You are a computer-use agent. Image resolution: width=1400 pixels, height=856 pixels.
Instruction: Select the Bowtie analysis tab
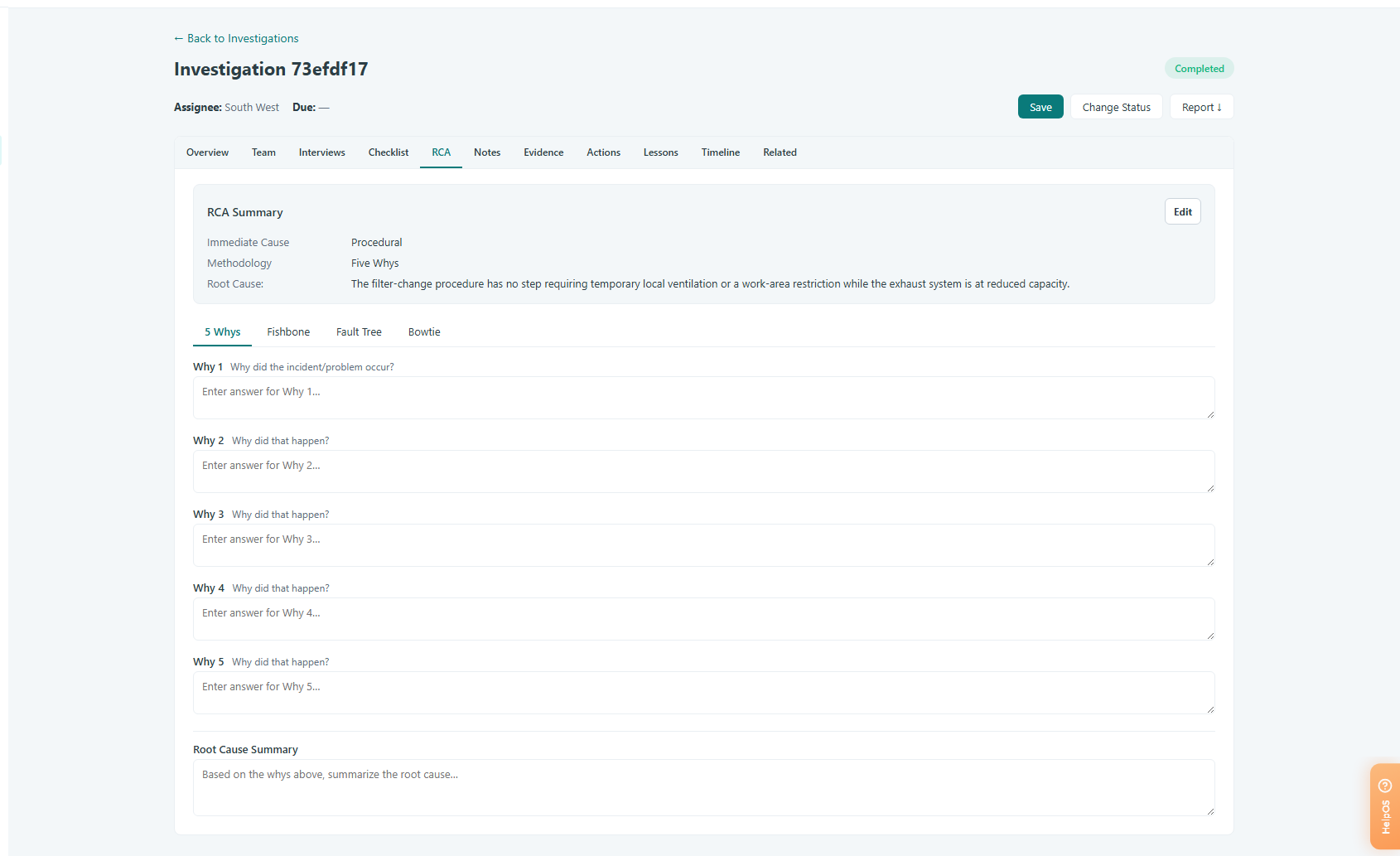[424, 331]
